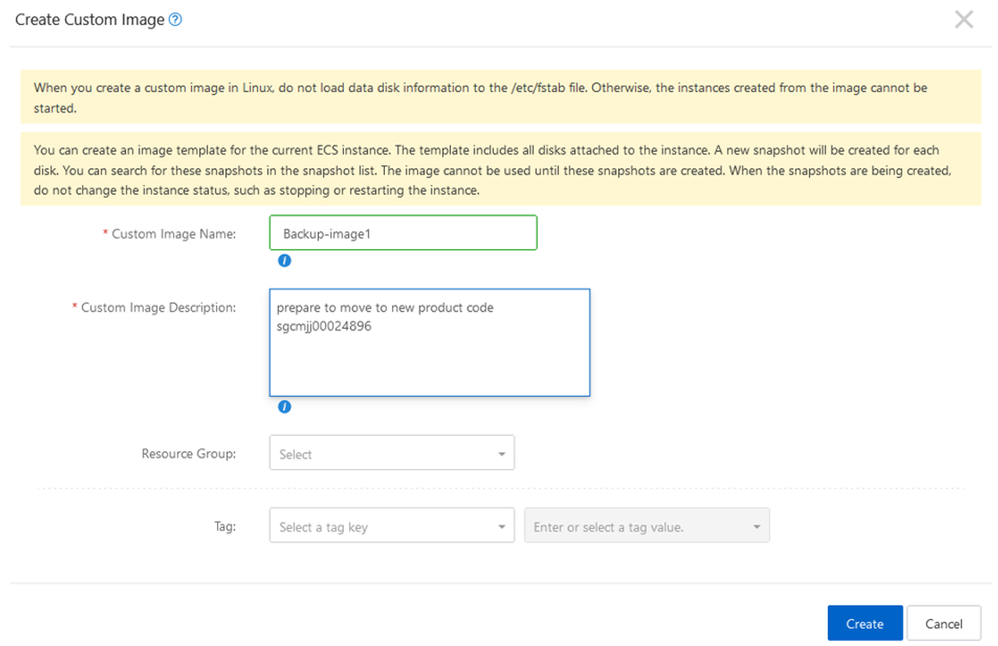This screenshot has height=646, width=998.
Task: Click the sgcmjj00024896 text in the description
Action: (324, 326)
